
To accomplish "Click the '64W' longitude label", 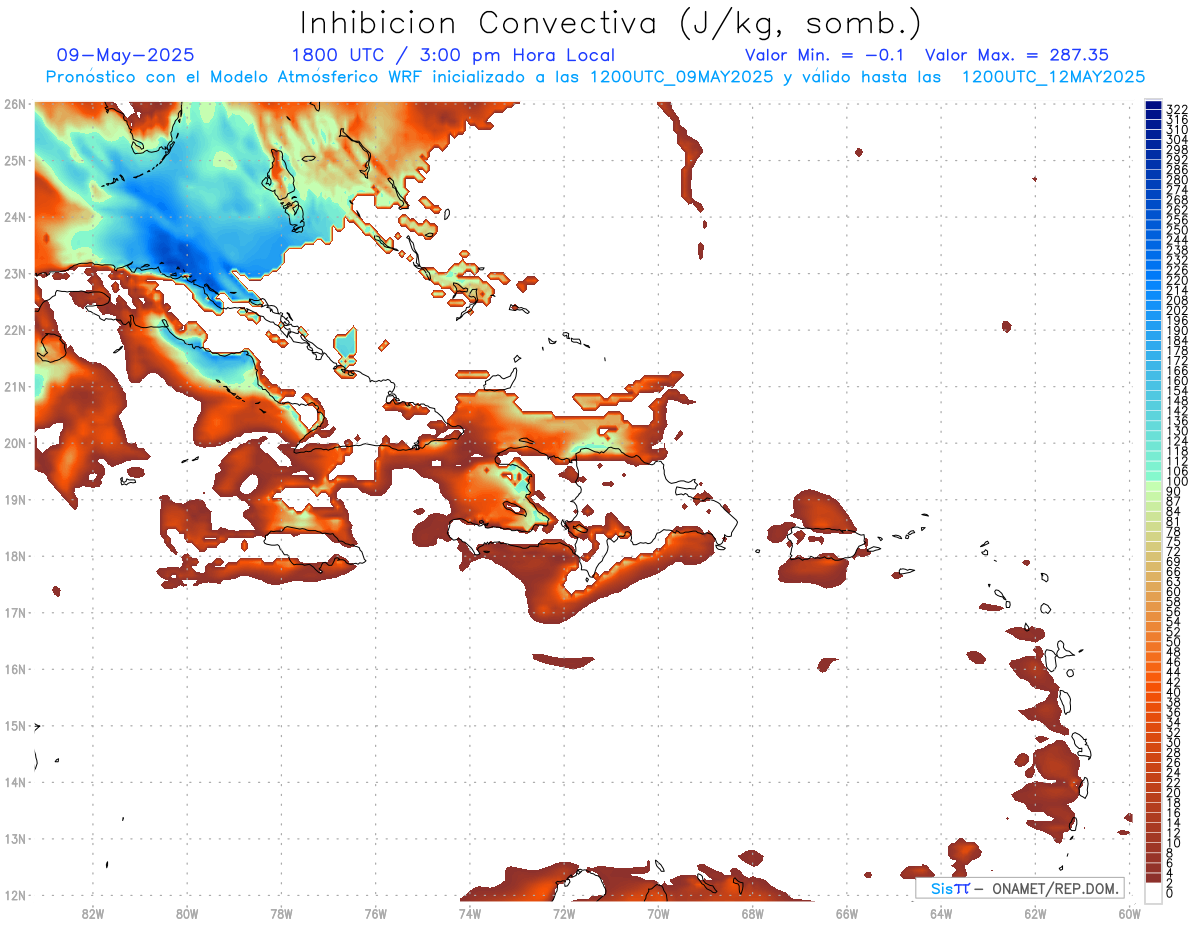I will (941, 913).
